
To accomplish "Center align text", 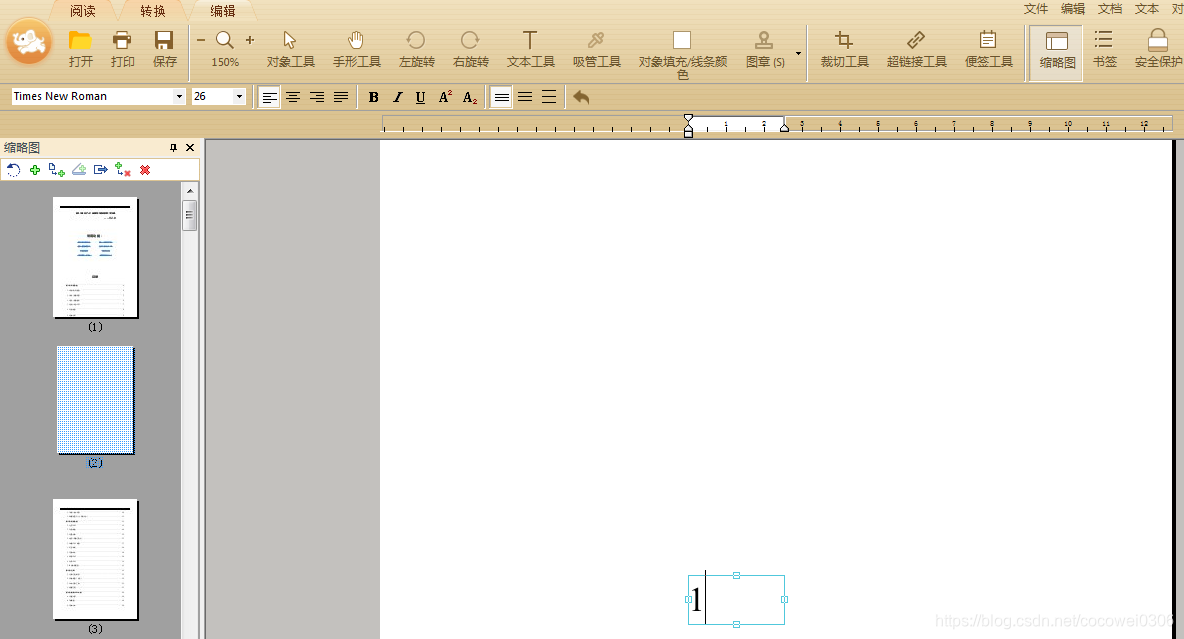I will (x=293, y=97).
